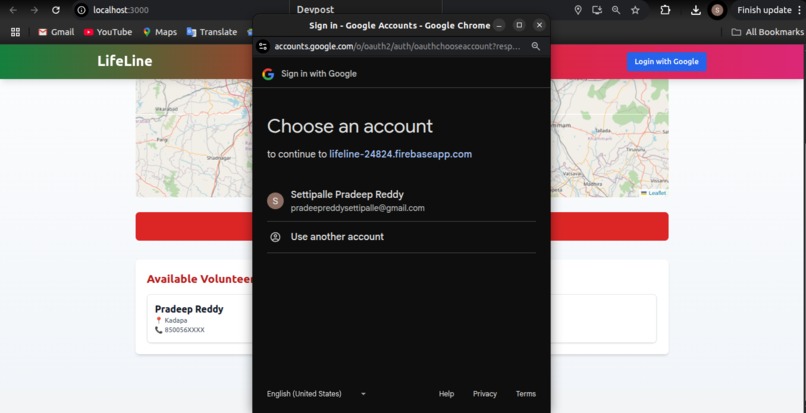Click the browser back arrow
This screenshot has height=413, width=806.
(x=13, y=10)
